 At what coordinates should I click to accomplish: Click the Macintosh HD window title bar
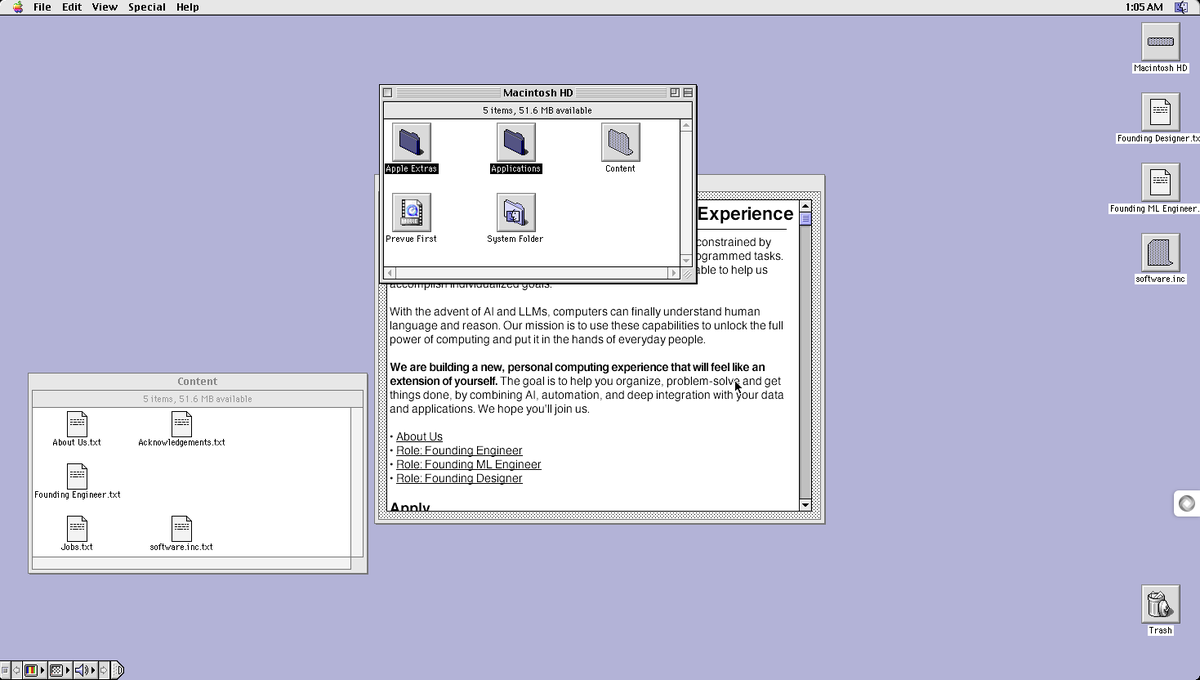[x=537, y=92]
